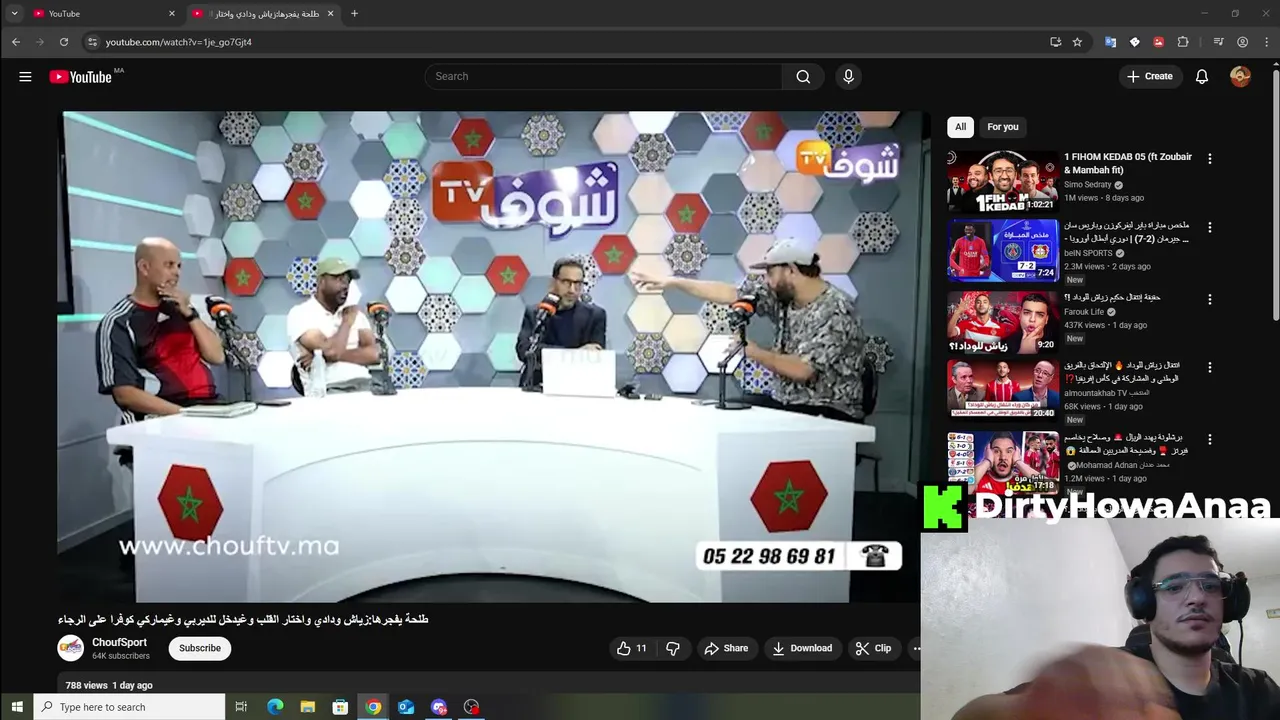Reload the current page
The height and width of the screenshot is (720, 1280).
pos(64,42)
